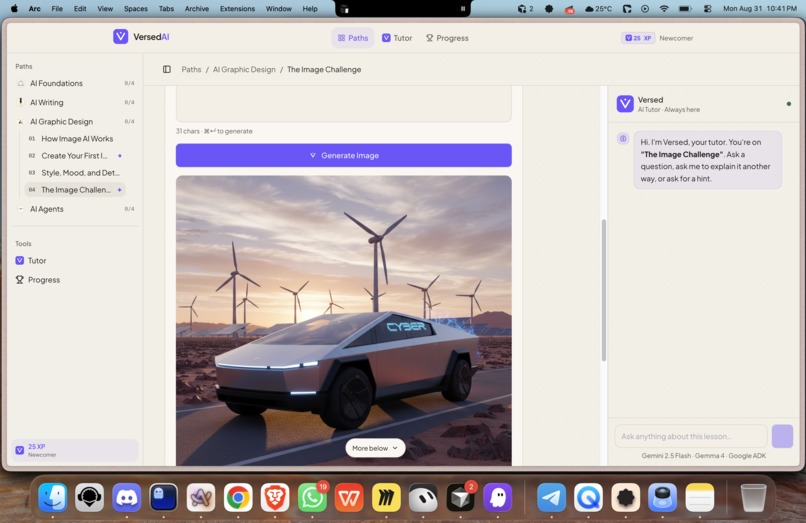This screenshot has width=806, height=523.
Task: Open the Trash from the dock
Action: click(x=753, y=497)
